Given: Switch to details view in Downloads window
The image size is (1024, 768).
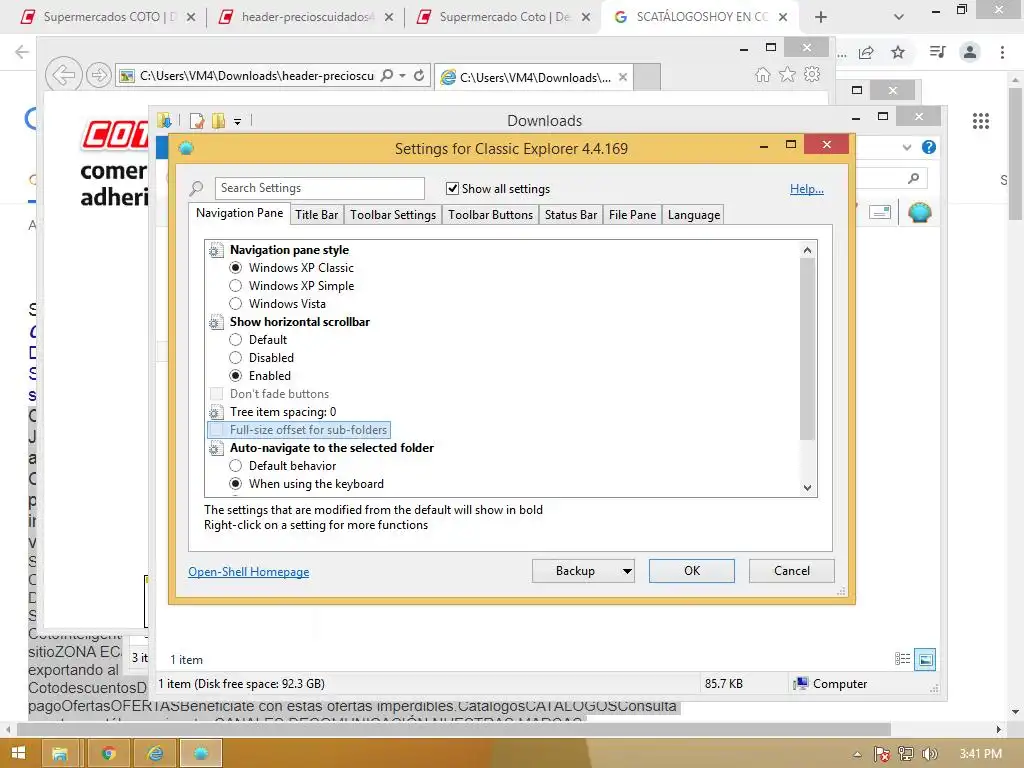Looking at the screenshot, I should coord(903,660).
